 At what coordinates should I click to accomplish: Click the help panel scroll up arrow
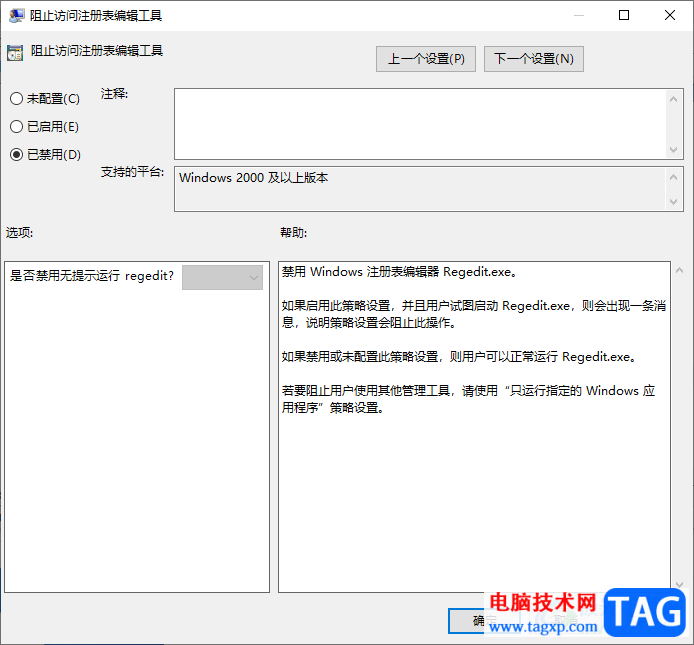point(679,270)
